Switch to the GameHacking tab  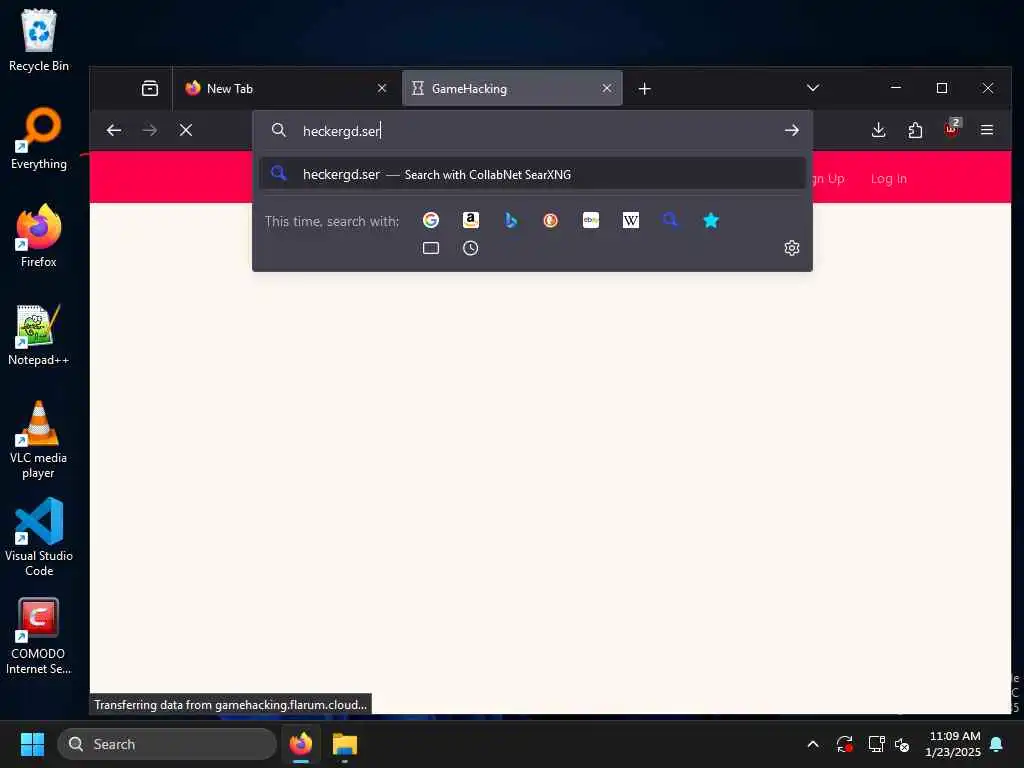pos(513,88)
